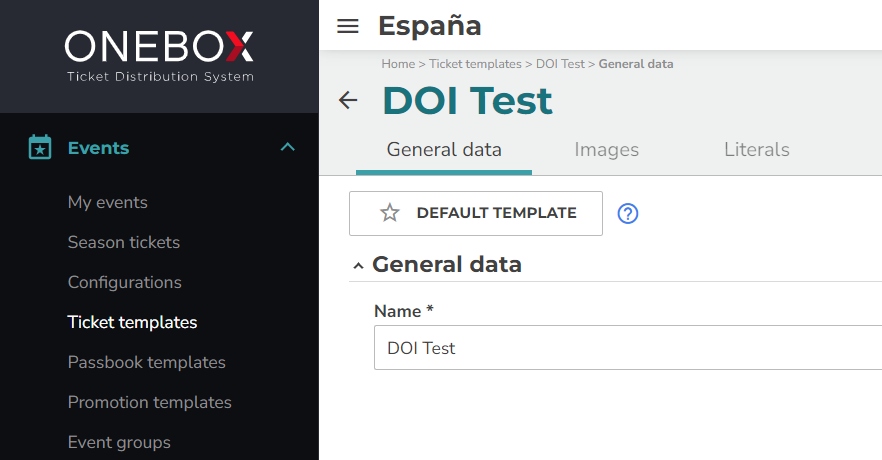882x460 pixels.
Task: Open Passbook templates in sidebar
Action: pyautogui.click(x=146, y=362)
